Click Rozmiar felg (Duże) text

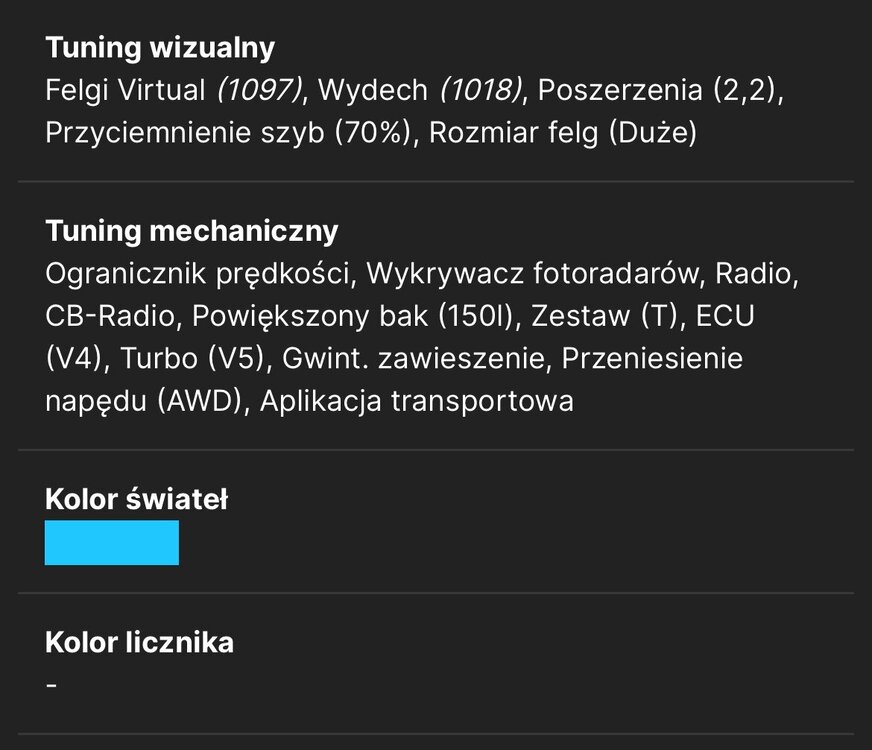click(x=563, y=133)
